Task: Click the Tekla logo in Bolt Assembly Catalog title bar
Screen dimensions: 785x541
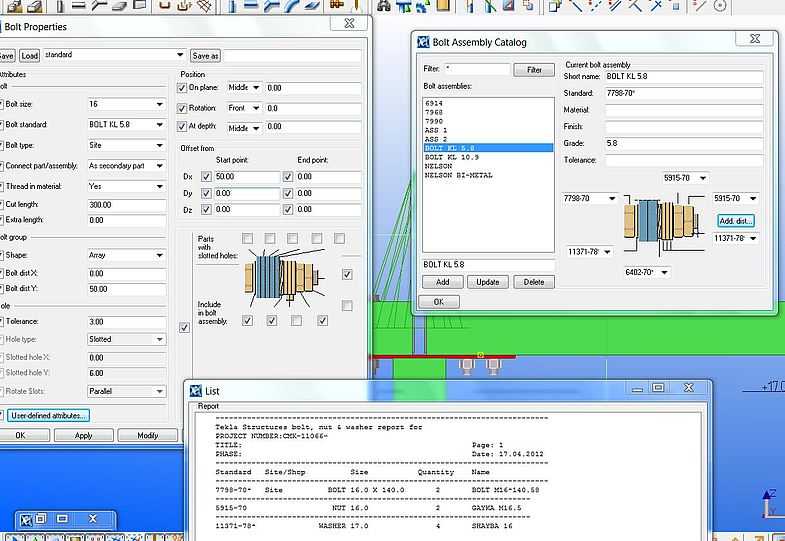Action: 423,42
